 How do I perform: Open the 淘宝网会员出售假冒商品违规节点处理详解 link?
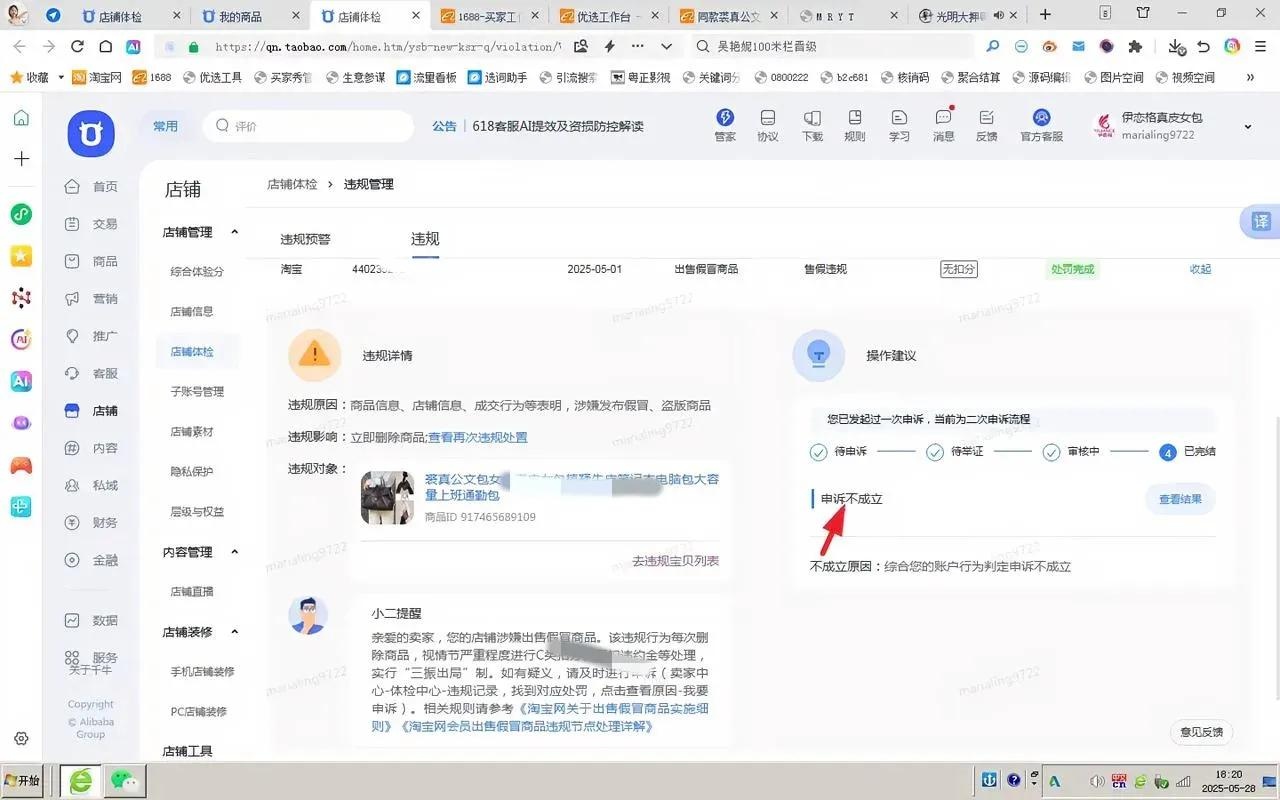coord(525,726)
